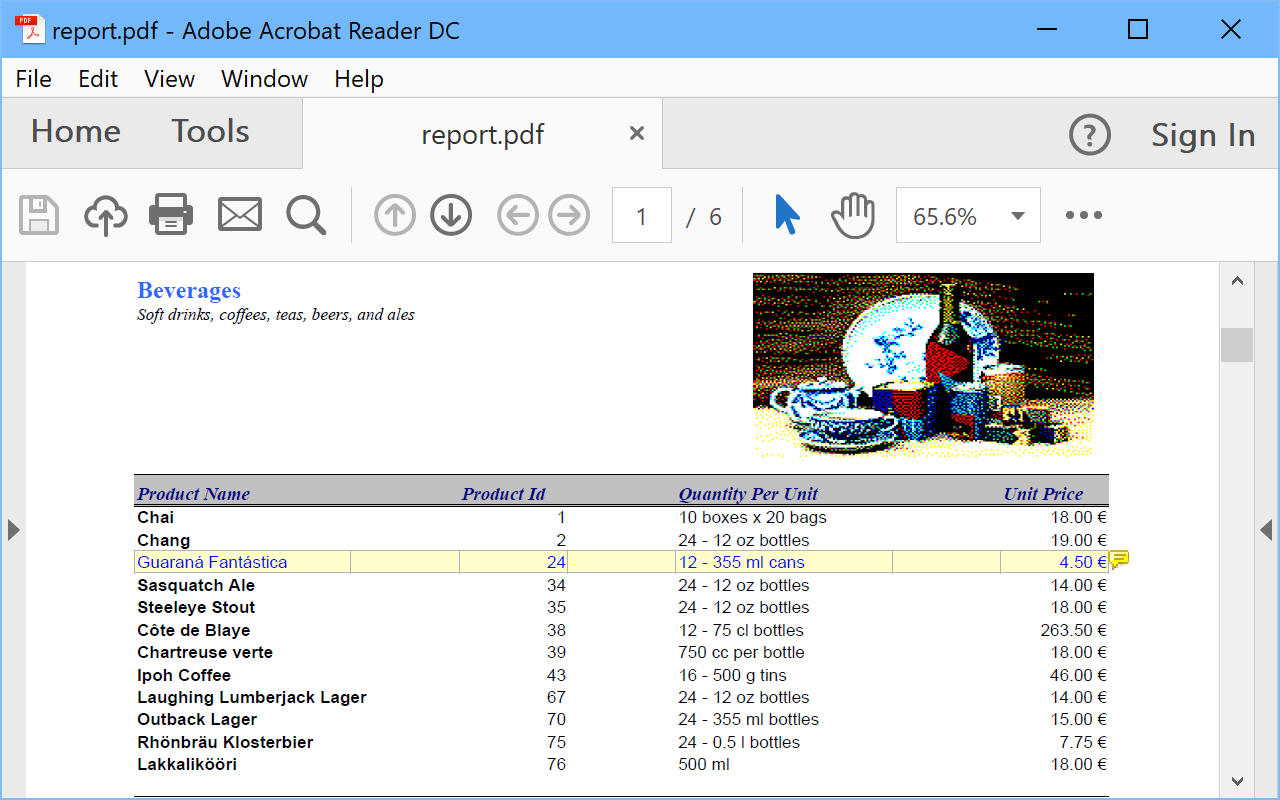Open the yellow comment note icon
The width and height of the screenshot is (1280, 800).
1119,559
